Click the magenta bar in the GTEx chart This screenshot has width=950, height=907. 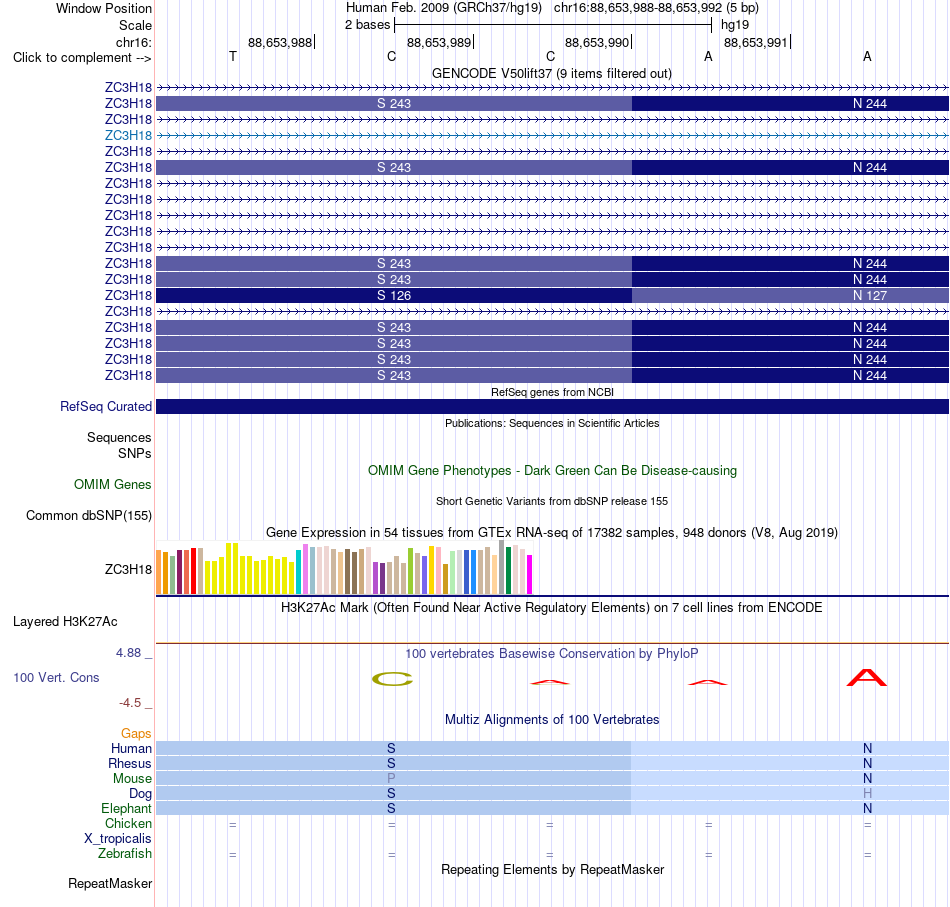pyautogui.click(x=530, y=574)
